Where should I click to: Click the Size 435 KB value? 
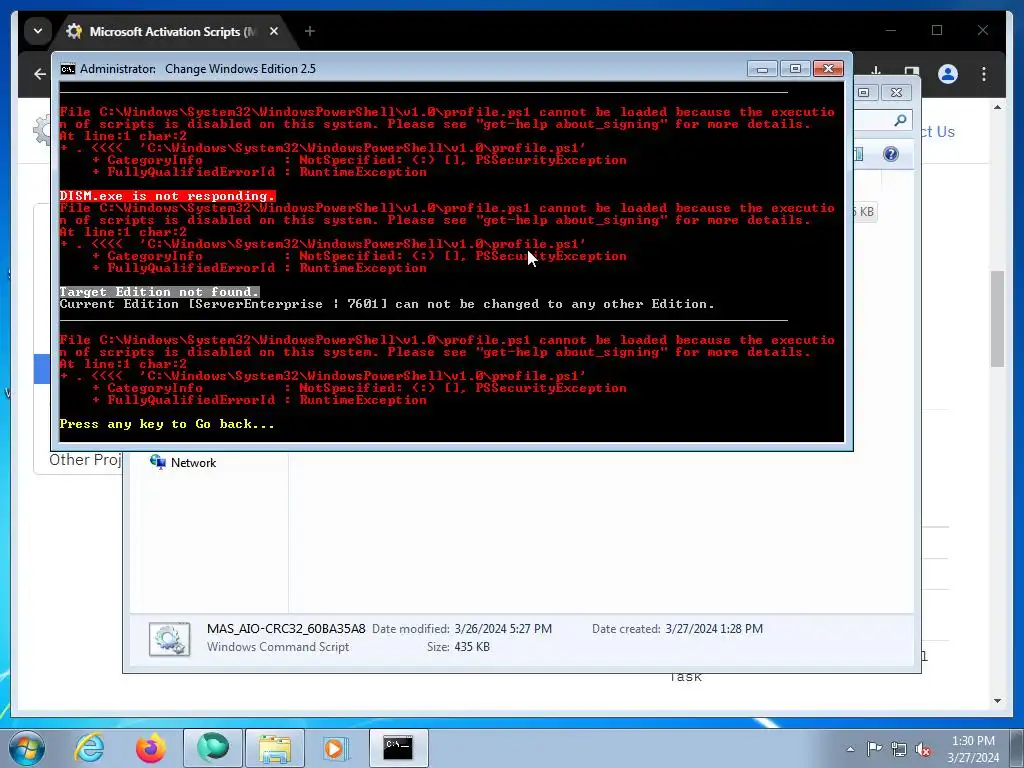[x=472, y=647]
